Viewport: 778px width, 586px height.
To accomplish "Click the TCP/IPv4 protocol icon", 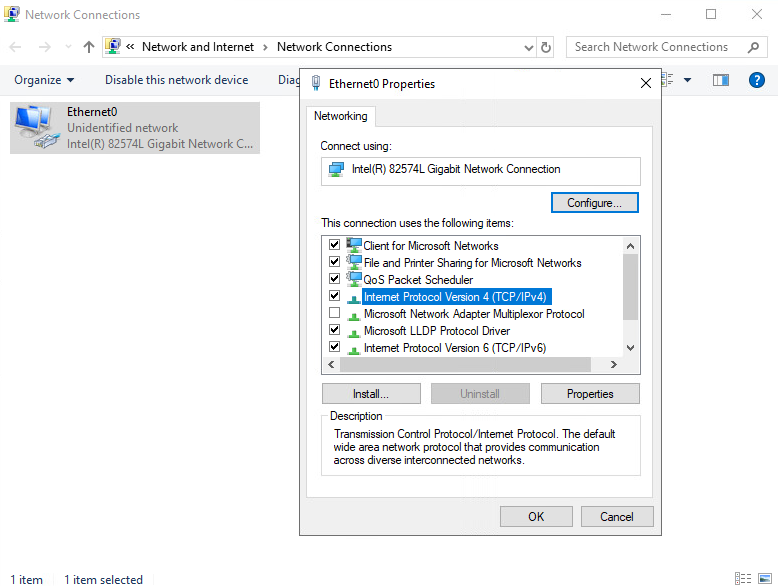I will (354, 298).
